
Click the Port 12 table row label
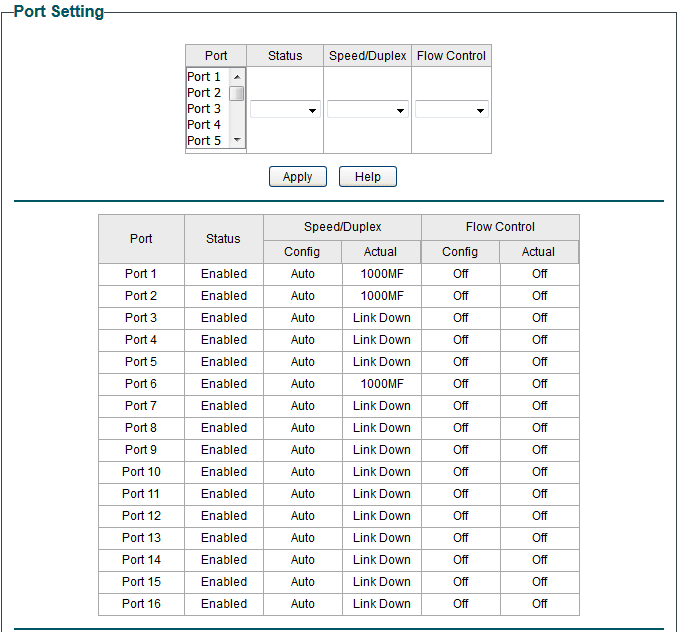pos(141,516)
